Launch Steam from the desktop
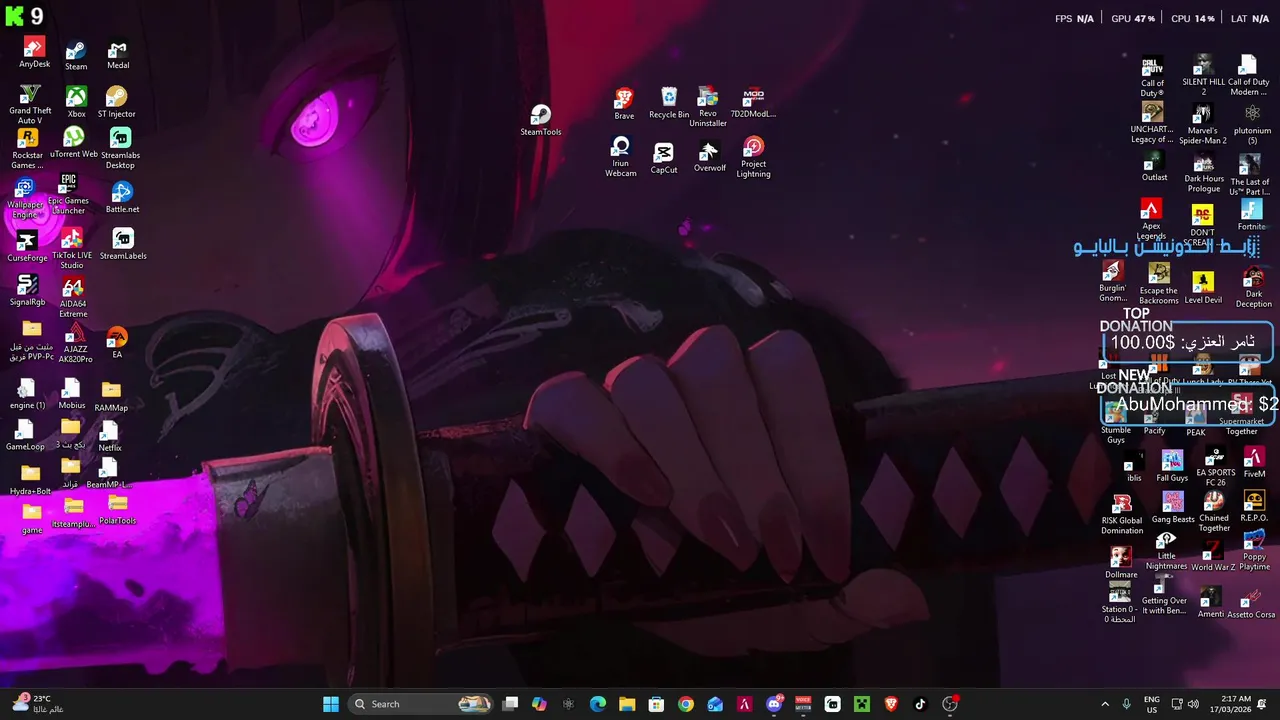 pos(76,56)
